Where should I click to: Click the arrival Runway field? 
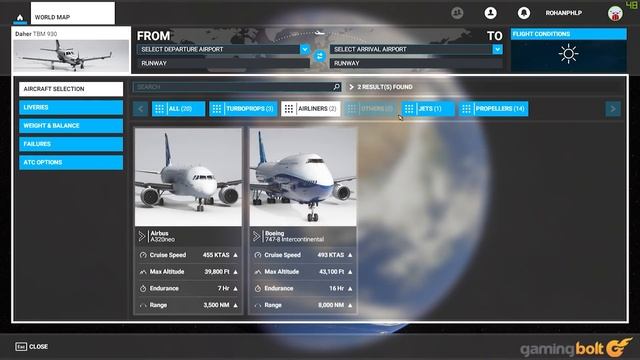tap(416, 63)
